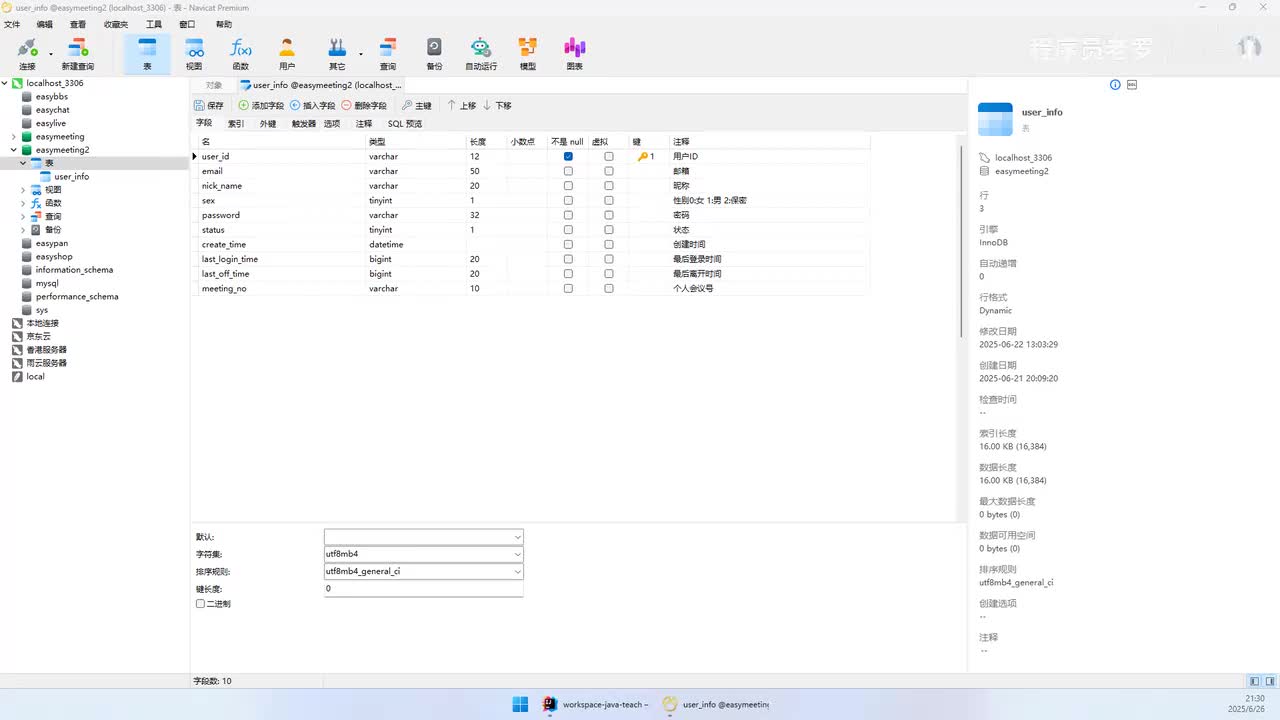1280x720 pixels.
Task: Open the 查询 query icon in main toolbar
Action: tap(387, 53)
